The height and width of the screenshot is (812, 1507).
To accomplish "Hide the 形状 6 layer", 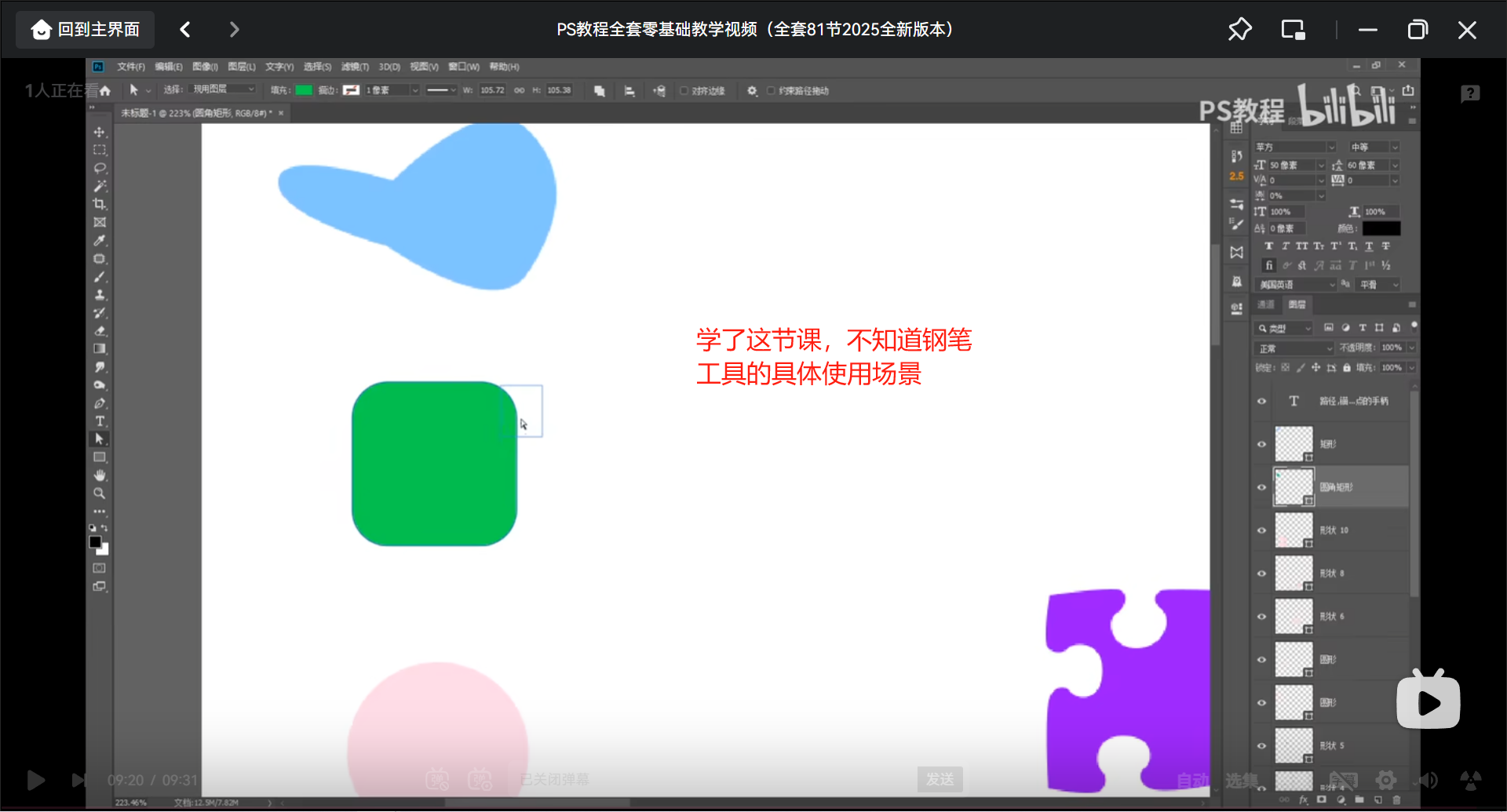I will coord(1262,617).
